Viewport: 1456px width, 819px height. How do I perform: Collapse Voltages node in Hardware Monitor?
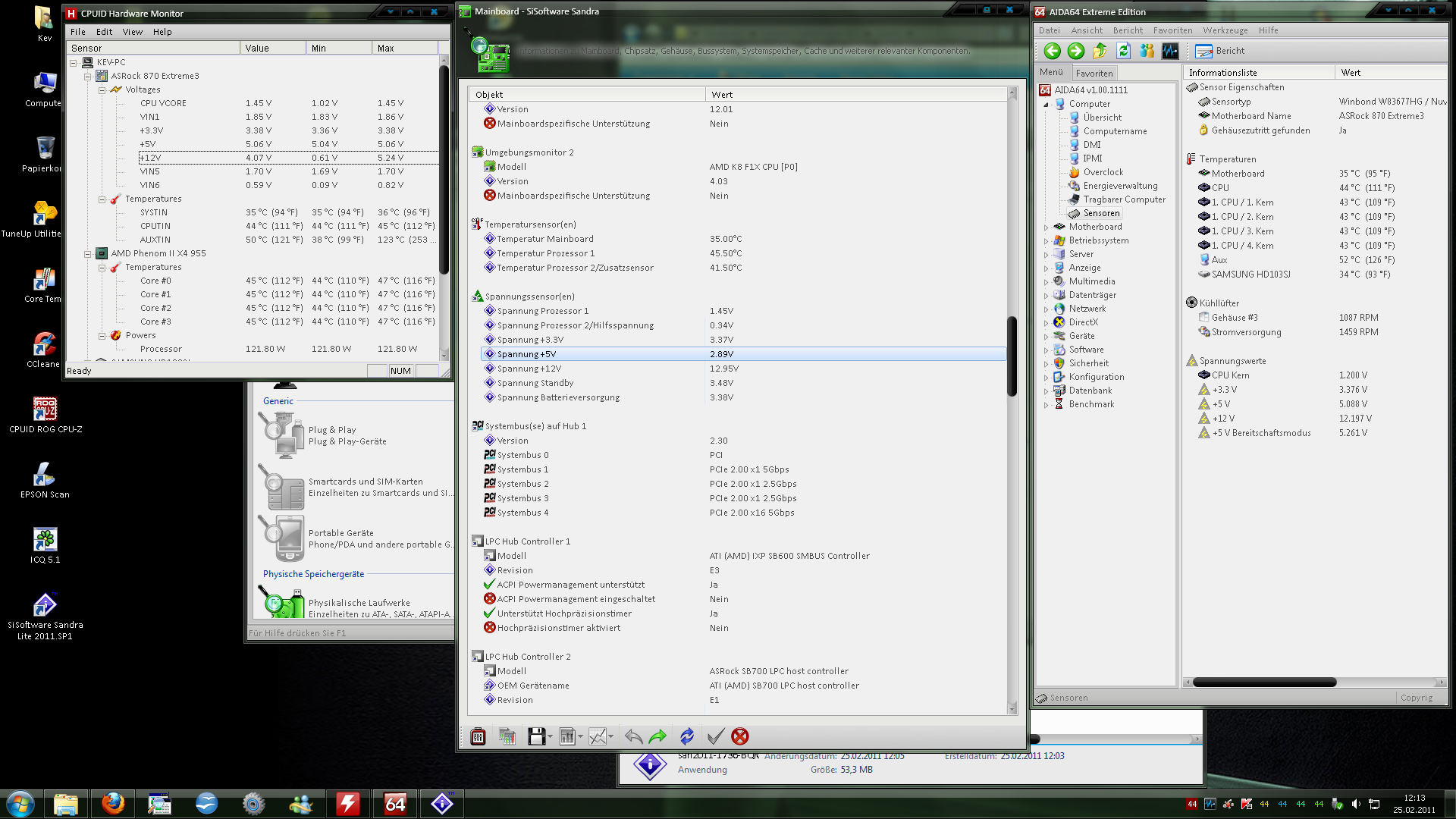(x=102, y=90)
